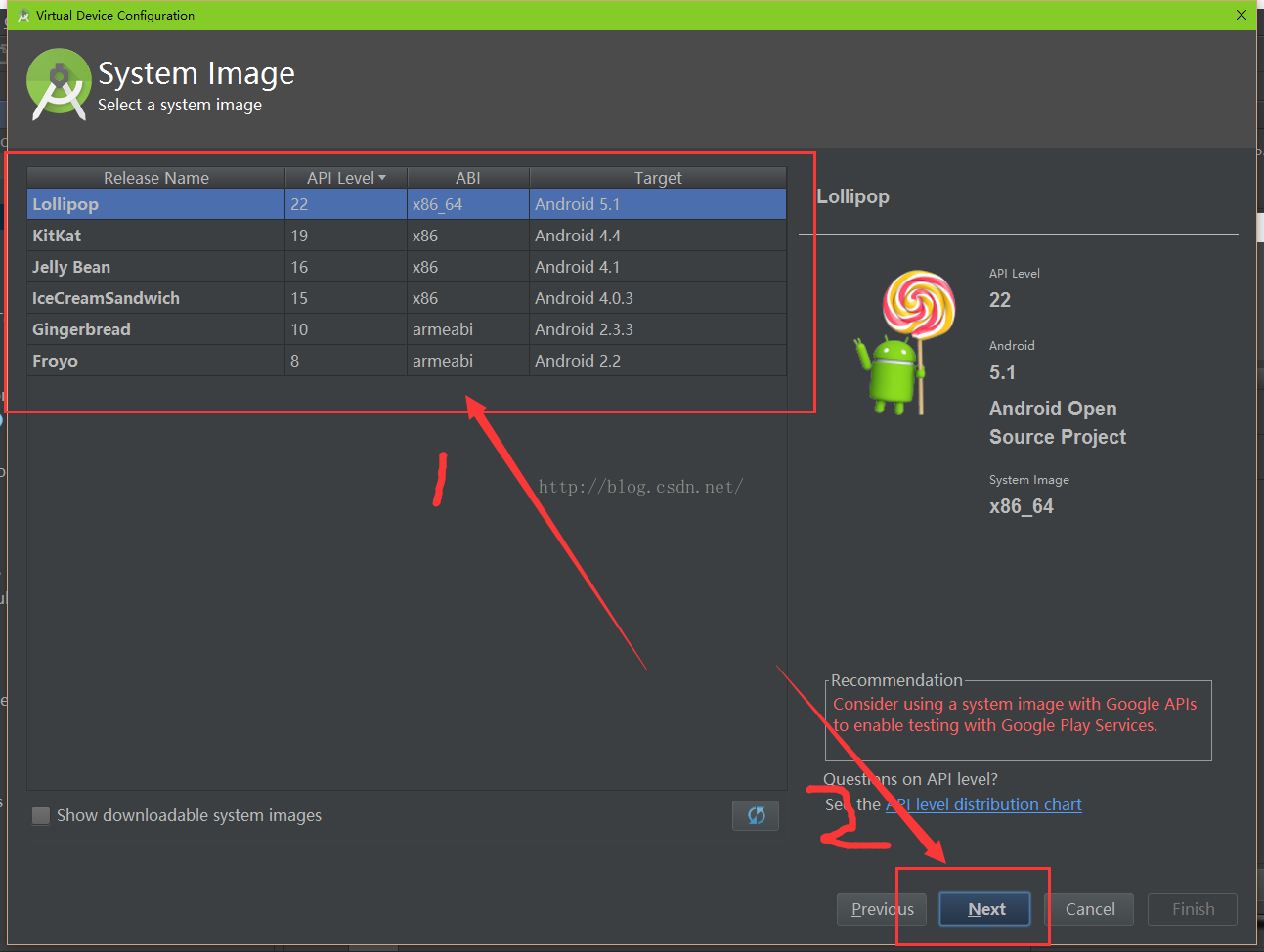Click the Recommendation message text
1264x952 pixels.
(x=1014, y=714)
